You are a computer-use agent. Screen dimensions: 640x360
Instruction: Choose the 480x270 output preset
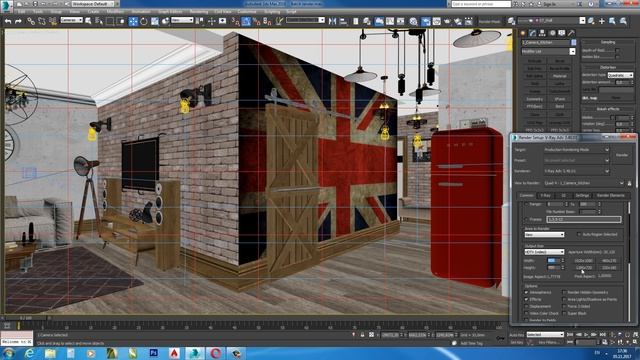point(609,260)
